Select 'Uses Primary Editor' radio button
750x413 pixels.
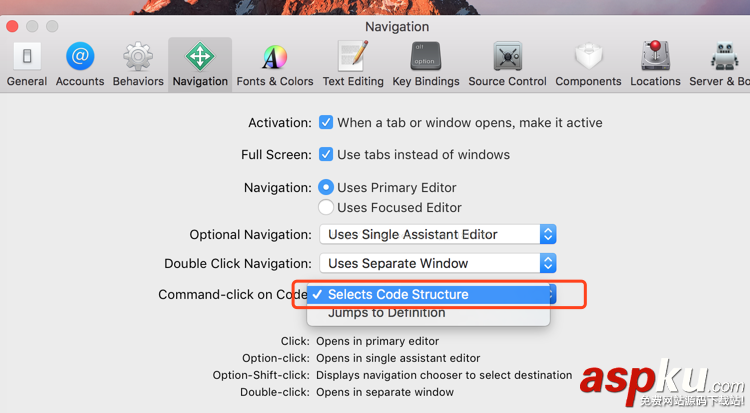tap(326, 187)
